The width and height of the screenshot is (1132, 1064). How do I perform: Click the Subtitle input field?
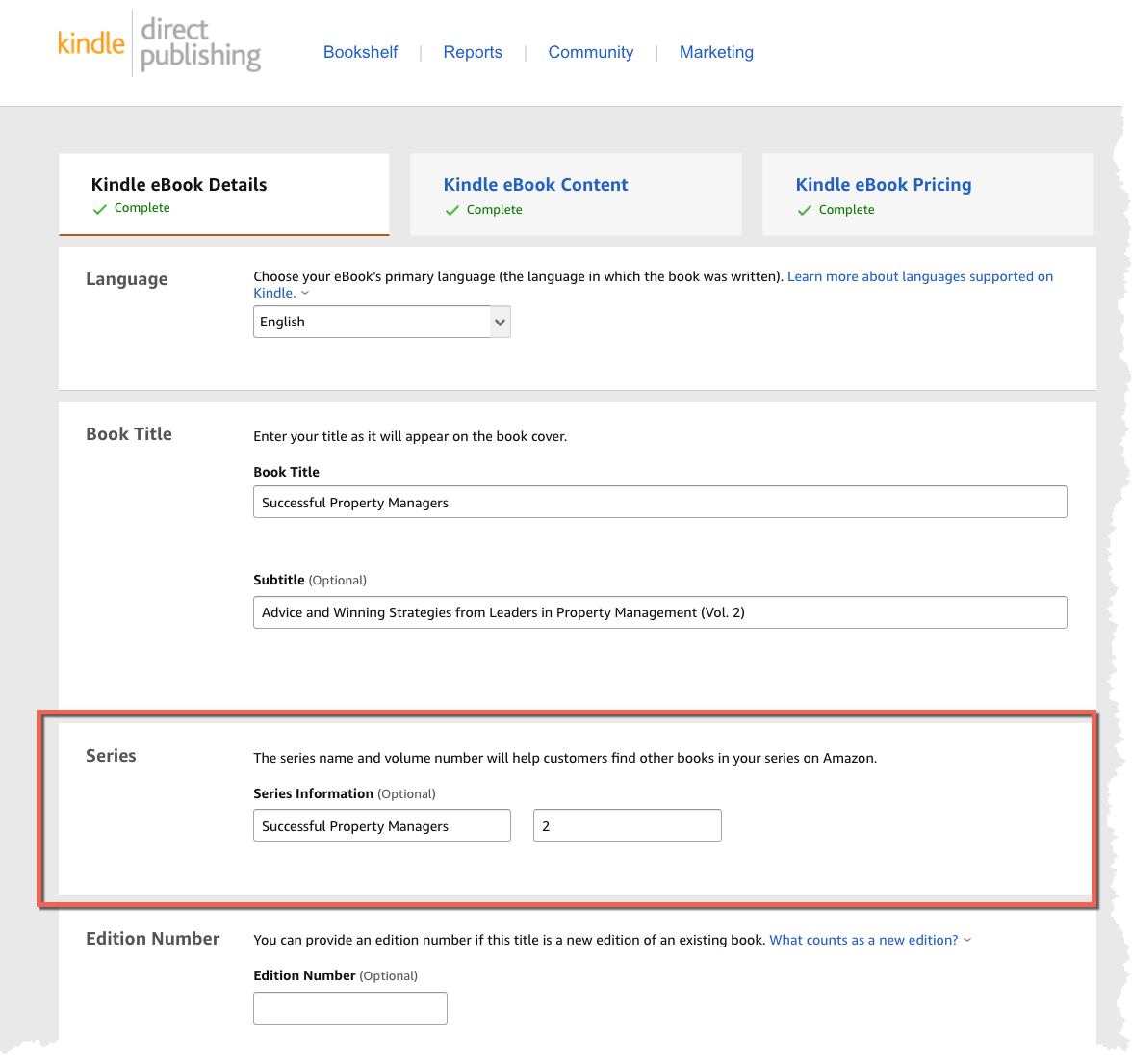pos(660,612)
